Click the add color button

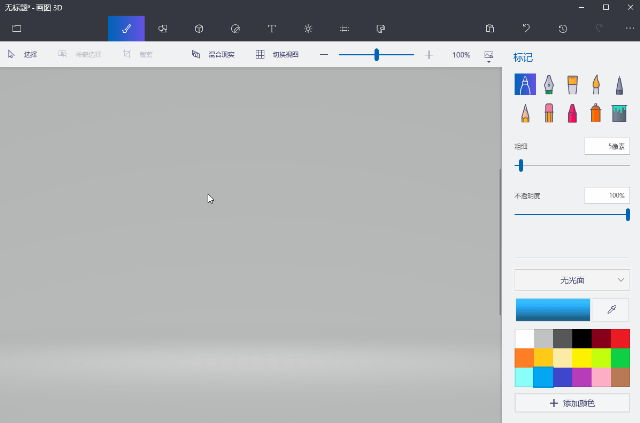(572, 403)
